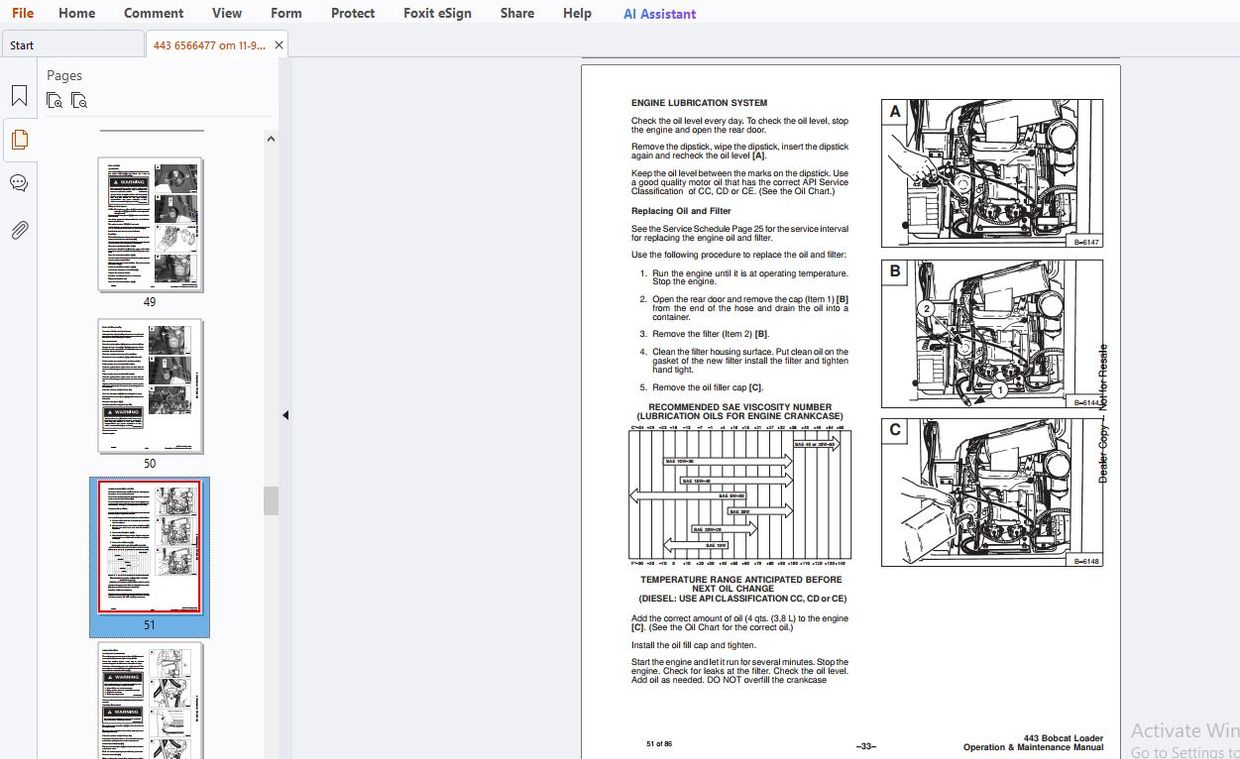1240x759 pixels.
Task: Open the Attachments panel
Action: click(19, 230)
